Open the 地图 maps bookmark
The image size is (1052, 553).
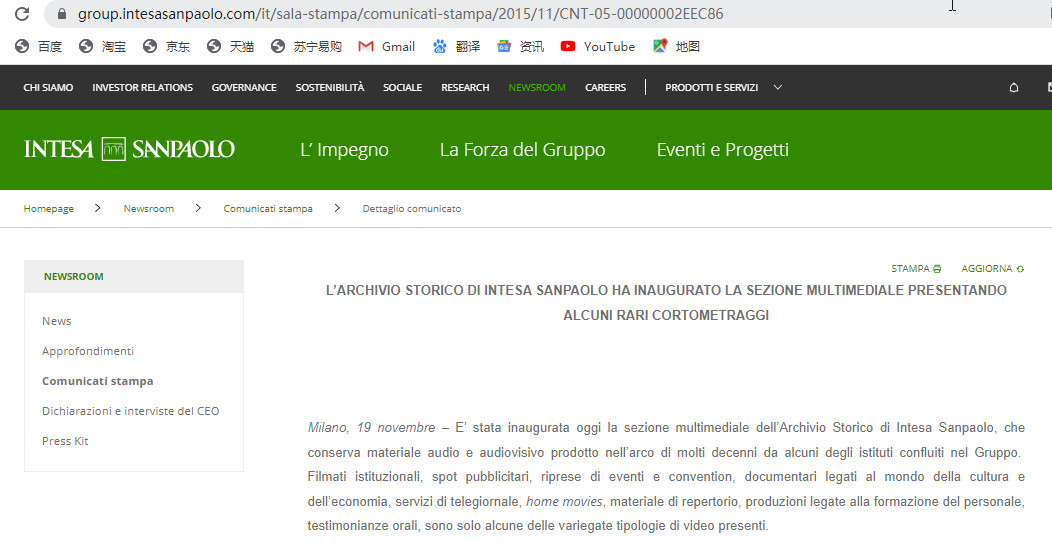[677, 46]
